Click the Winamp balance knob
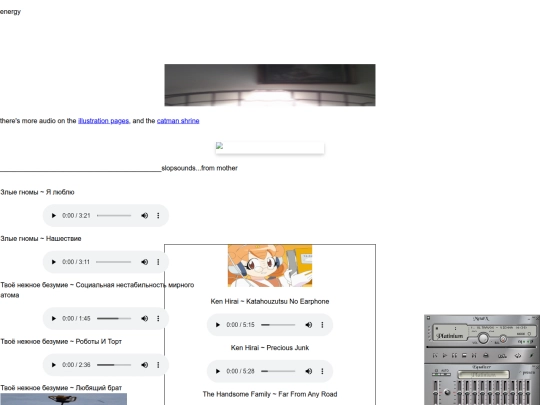Viewport: 540px width, 405px height. 503,339
